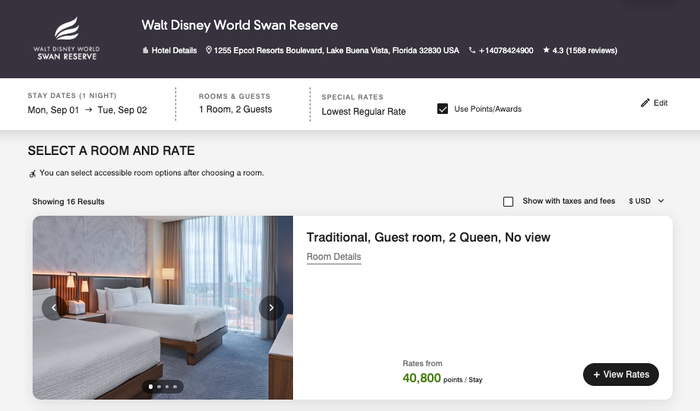Open the 4.3 (1568 reviews) rating
The height and width of the screenshot is (411, 700).
[x=585, y=50]
